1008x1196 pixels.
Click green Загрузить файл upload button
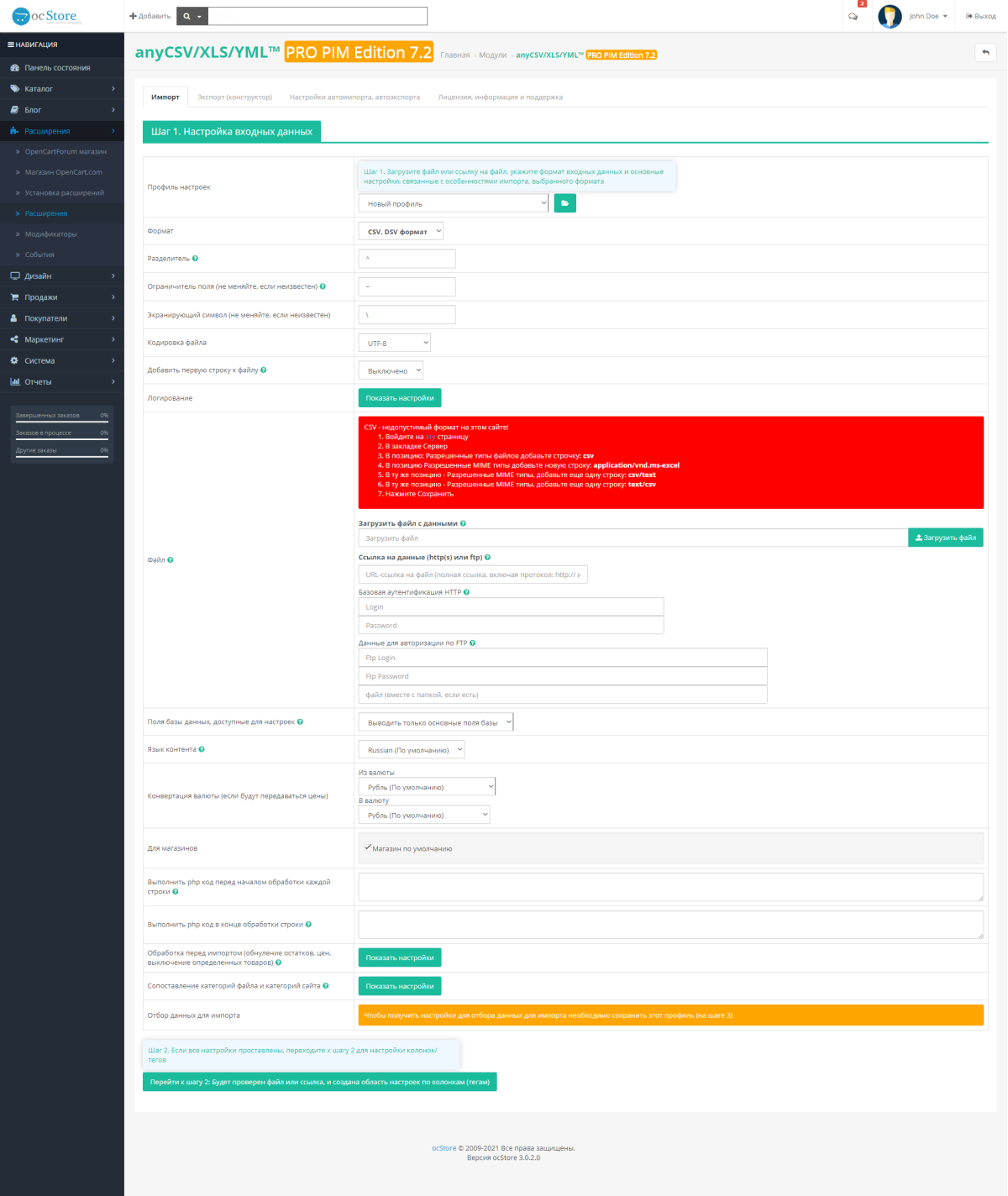click(946, 538)
